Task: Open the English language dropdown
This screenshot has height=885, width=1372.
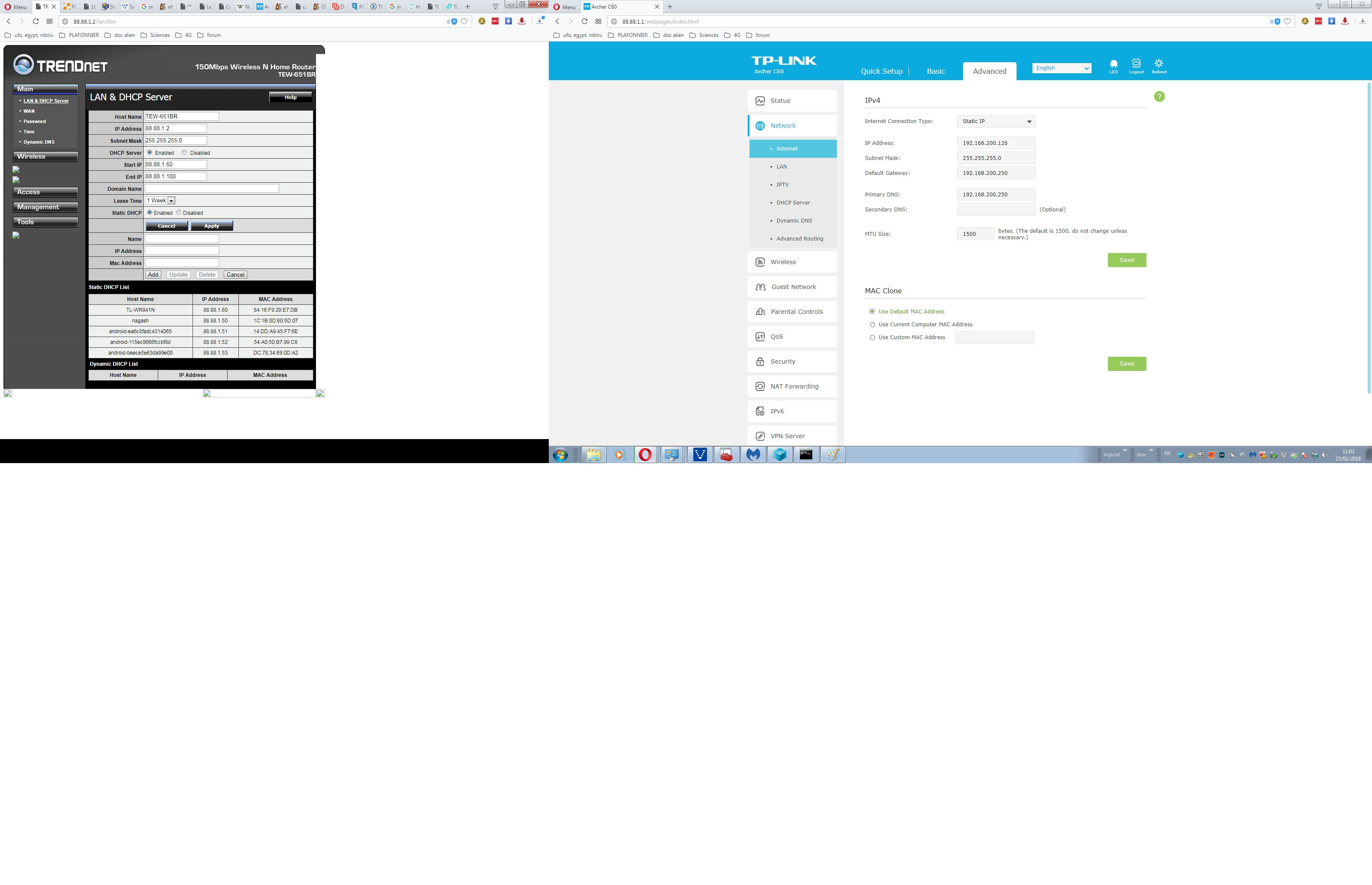Action: 1061,68
